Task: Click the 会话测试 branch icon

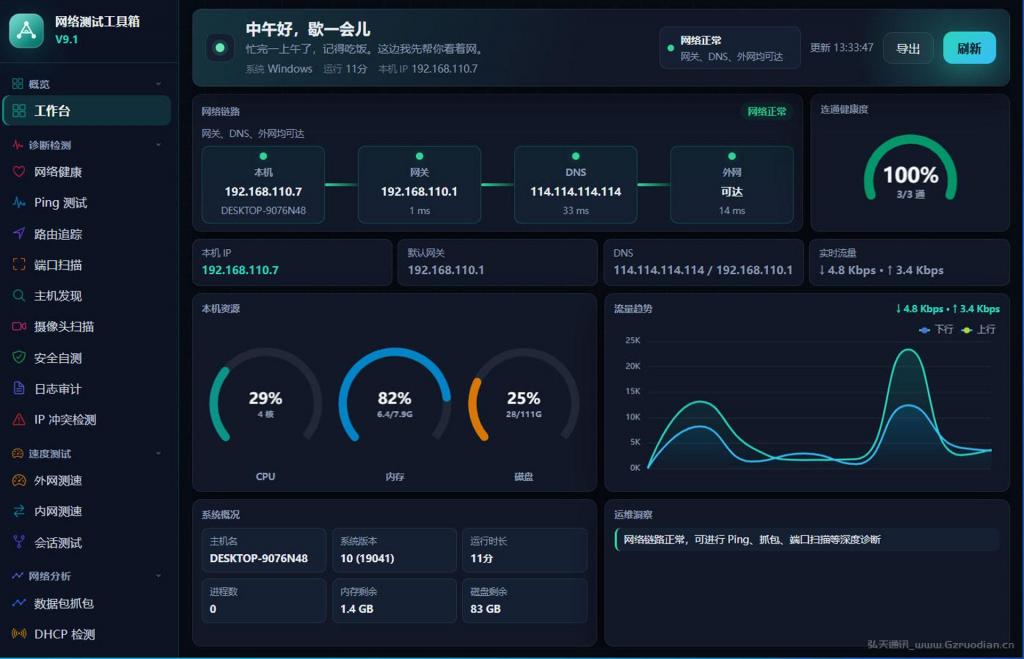Action: tap(19, 542)
